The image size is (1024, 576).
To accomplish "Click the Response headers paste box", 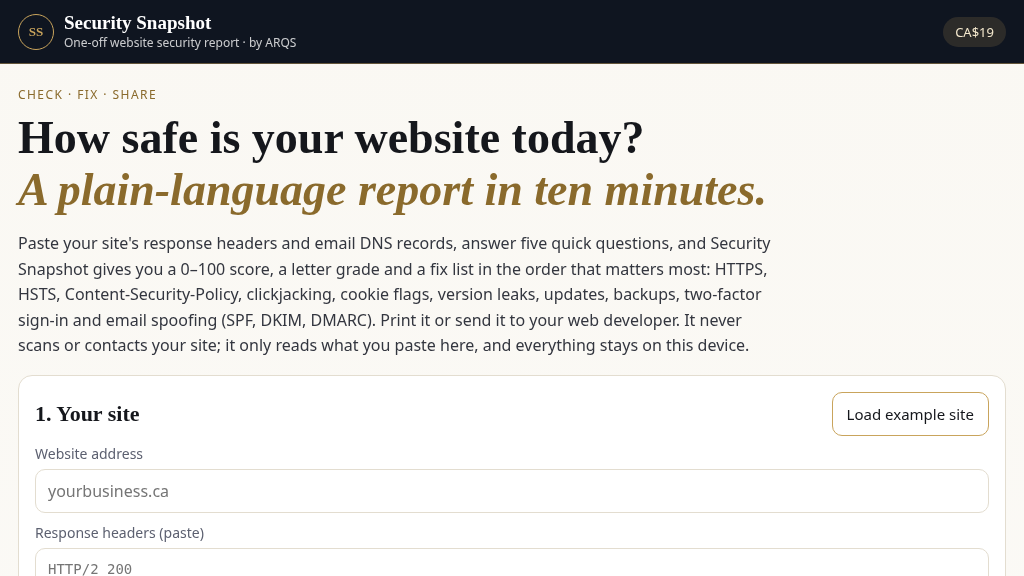I will coord(511,562).
